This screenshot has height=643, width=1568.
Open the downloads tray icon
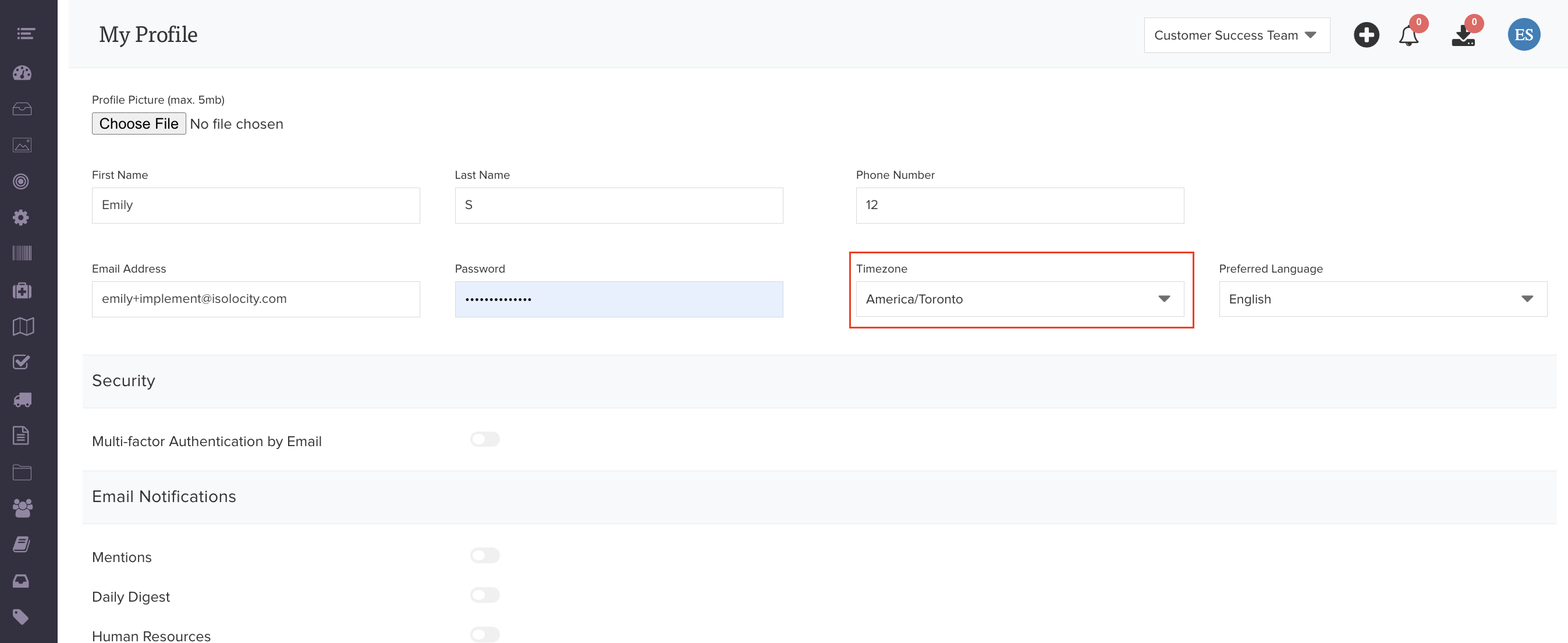(1463, 36)
